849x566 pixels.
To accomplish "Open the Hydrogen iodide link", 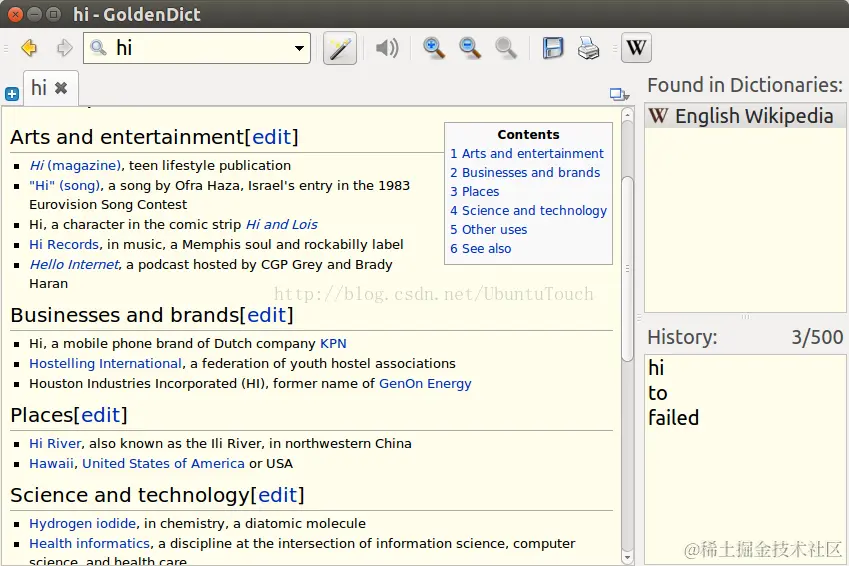I will pyautogui.click(x=82, y=524).
